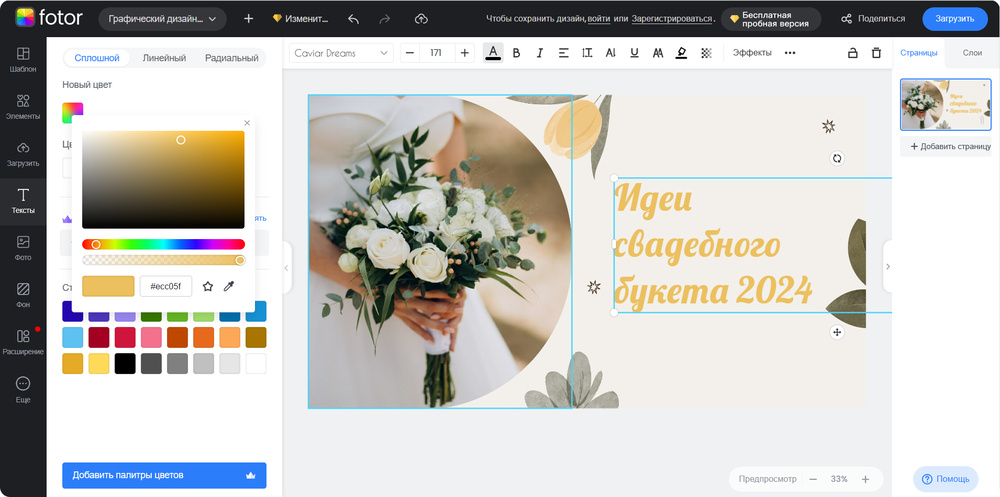Viewport: 1000px width, 497px height.
Task: Open more toolbar options ellipsis
Action: (790, 53)
